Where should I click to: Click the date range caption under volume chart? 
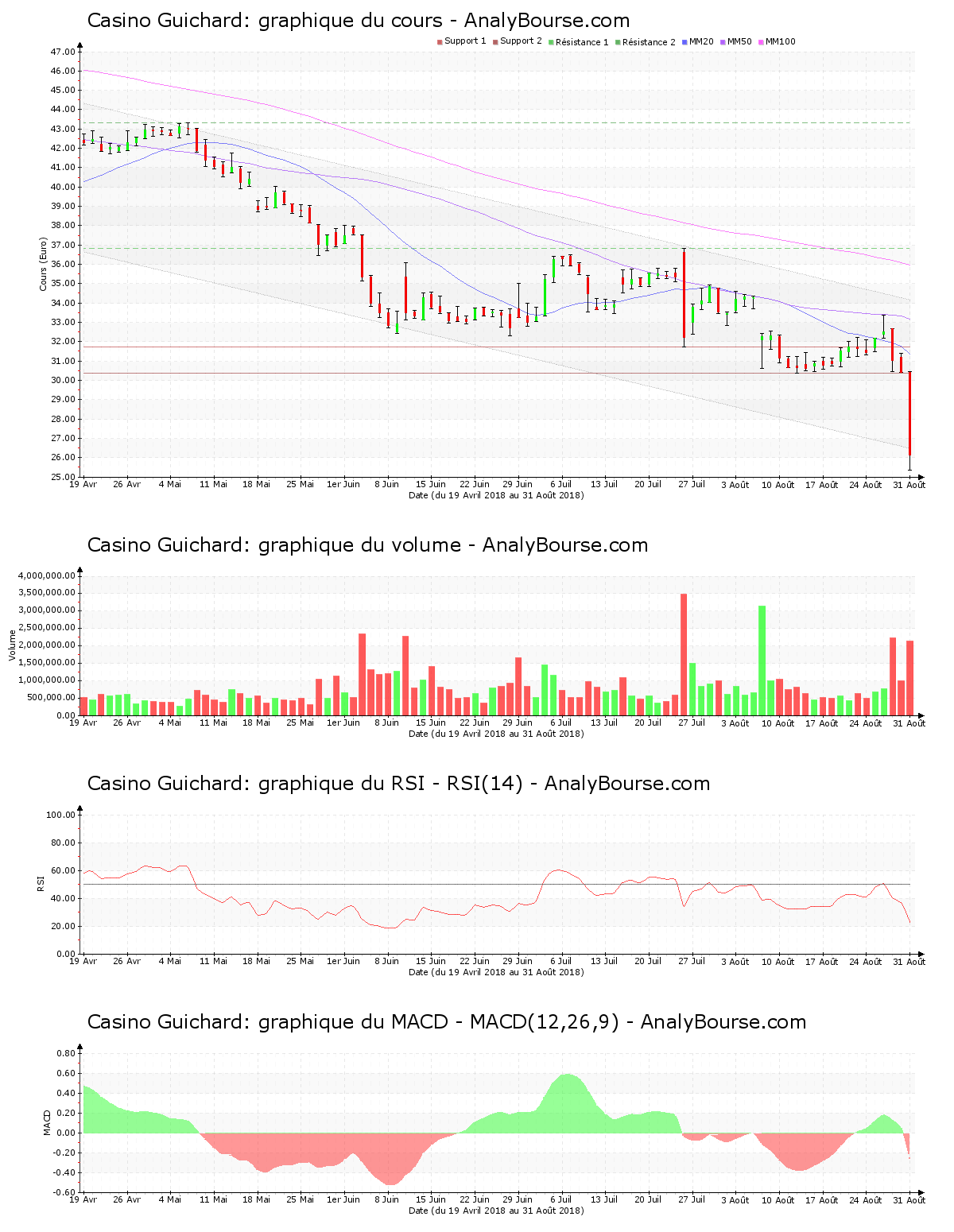[x=496, y=734]
